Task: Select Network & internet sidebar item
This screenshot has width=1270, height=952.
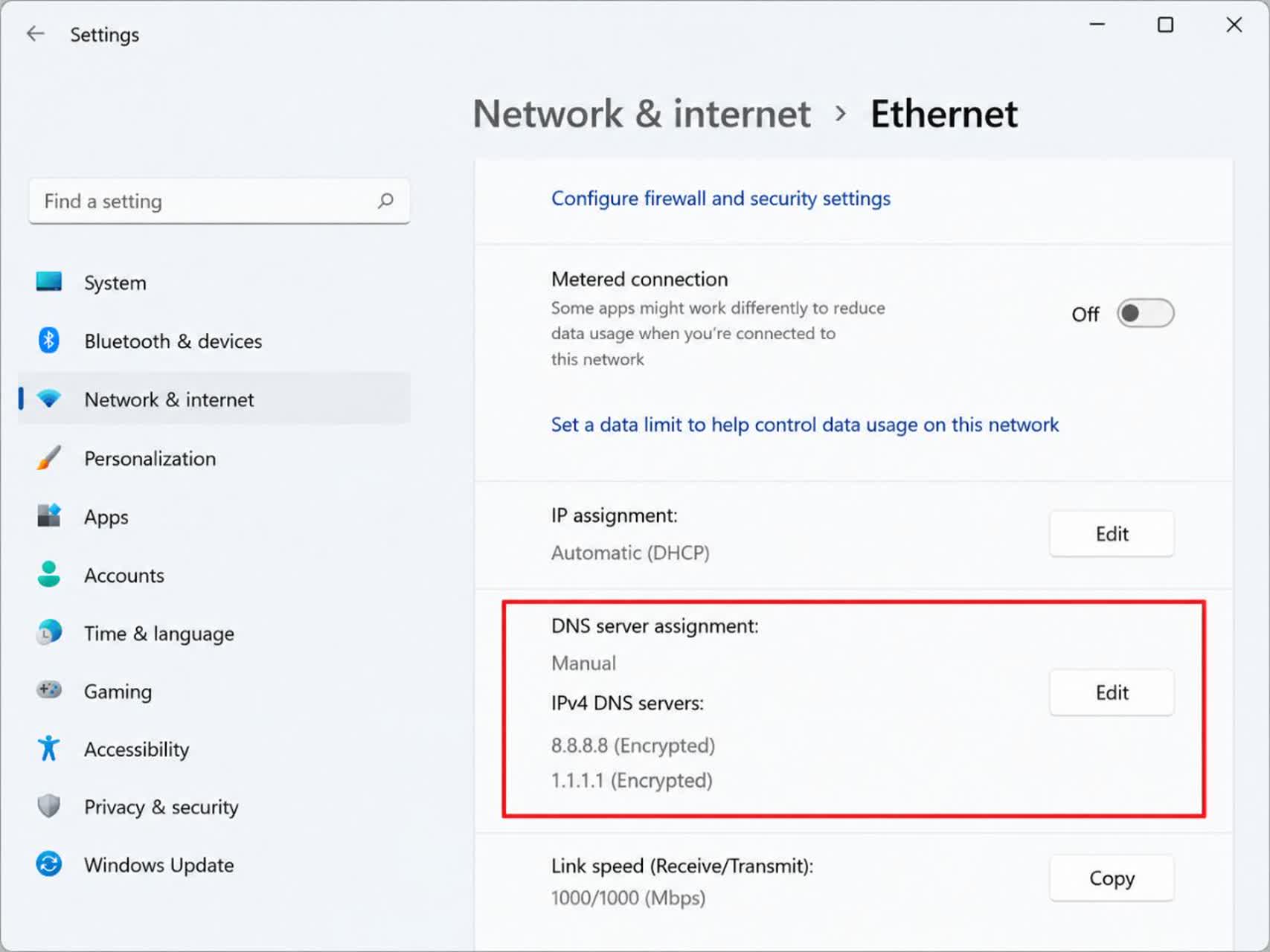Action: tap(214, 399)
